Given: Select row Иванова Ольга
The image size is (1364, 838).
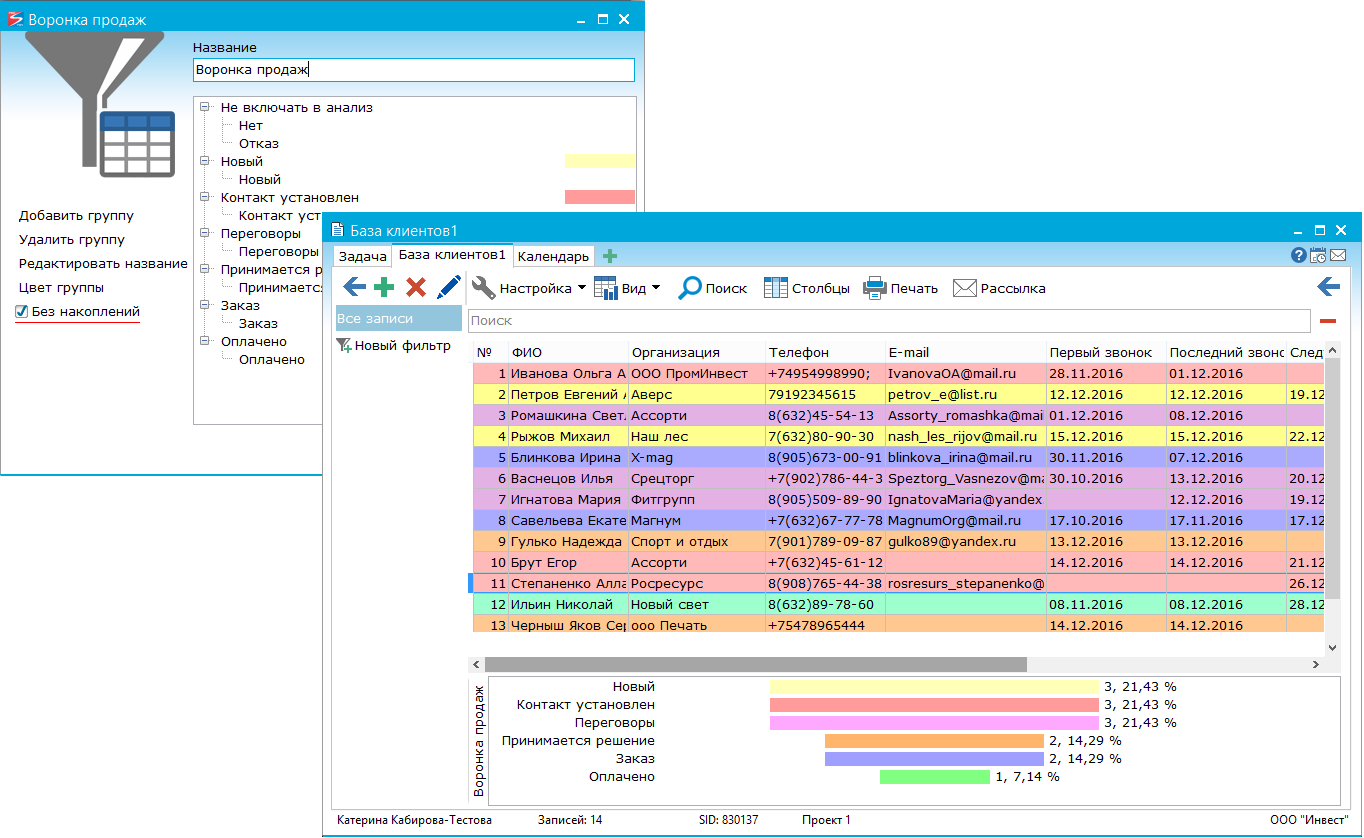Looking at the screenshot, I should click(899, 373).
